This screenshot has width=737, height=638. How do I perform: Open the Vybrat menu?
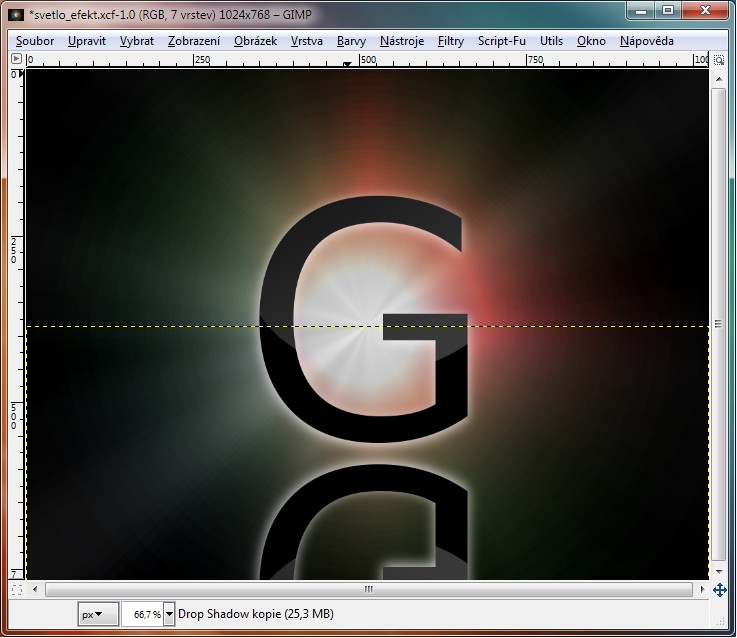(x=137, y=41)
